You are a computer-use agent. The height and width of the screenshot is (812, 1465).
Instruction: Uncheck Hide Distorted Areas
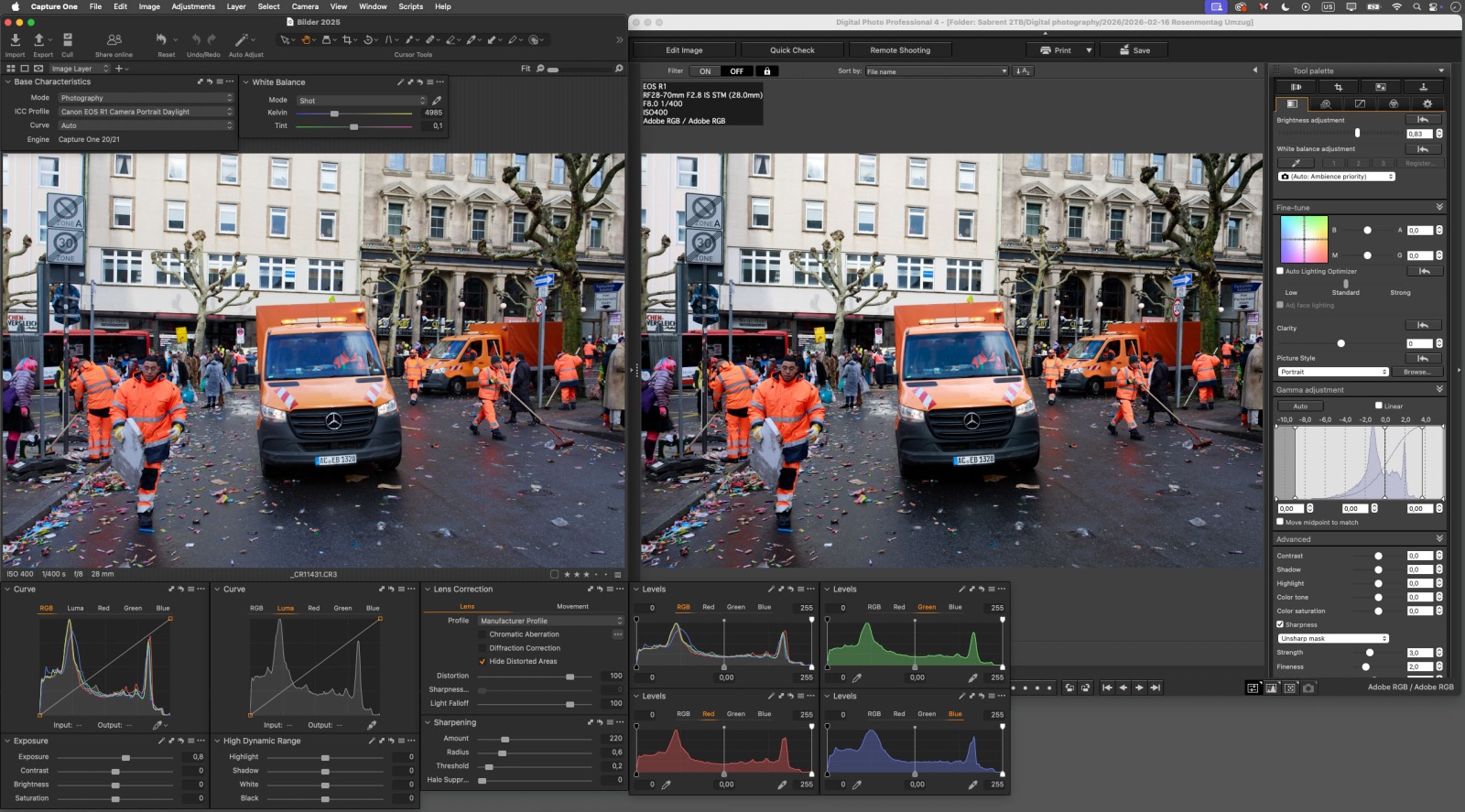click(483, 662)
